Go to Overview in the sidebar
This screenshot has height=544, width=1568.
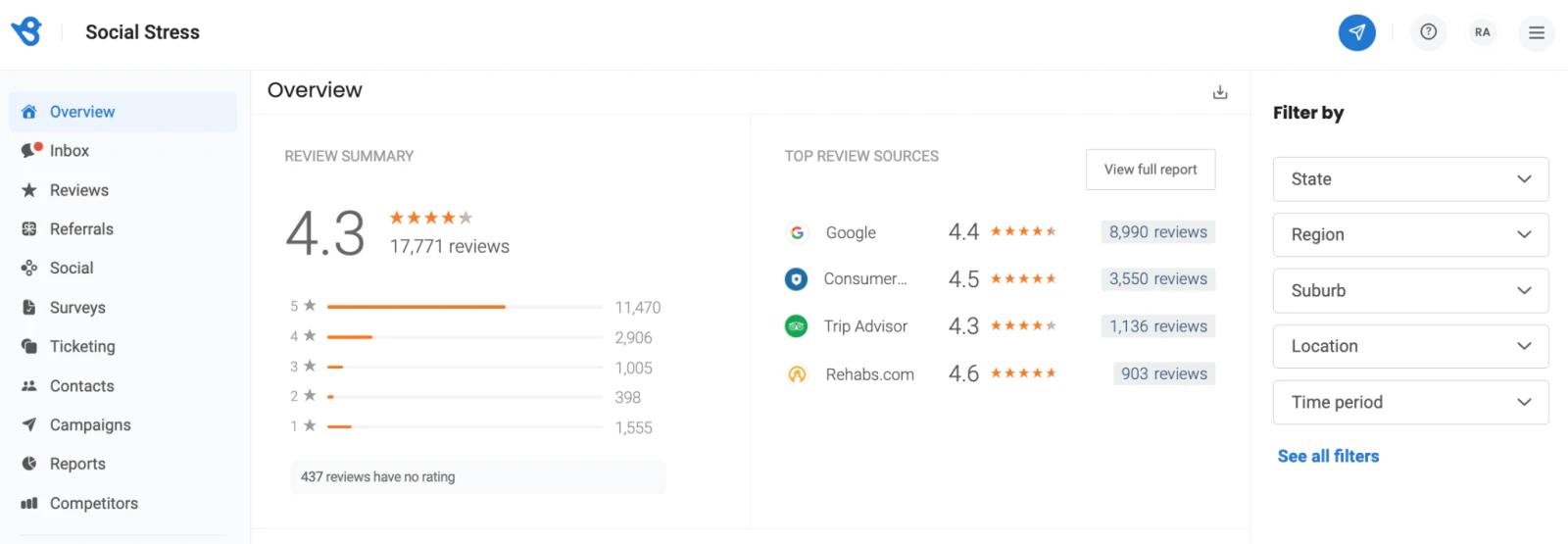[122, 112]
